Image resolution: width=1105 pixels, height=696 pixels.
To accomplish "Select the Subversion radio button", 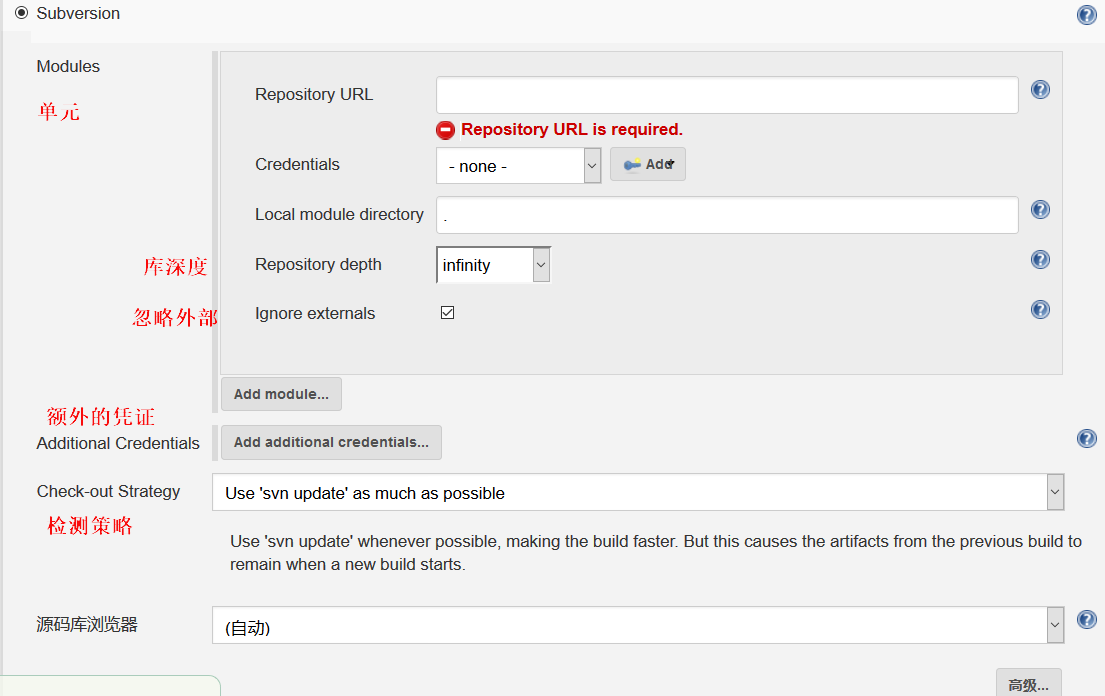I will (x=22, y=13).
